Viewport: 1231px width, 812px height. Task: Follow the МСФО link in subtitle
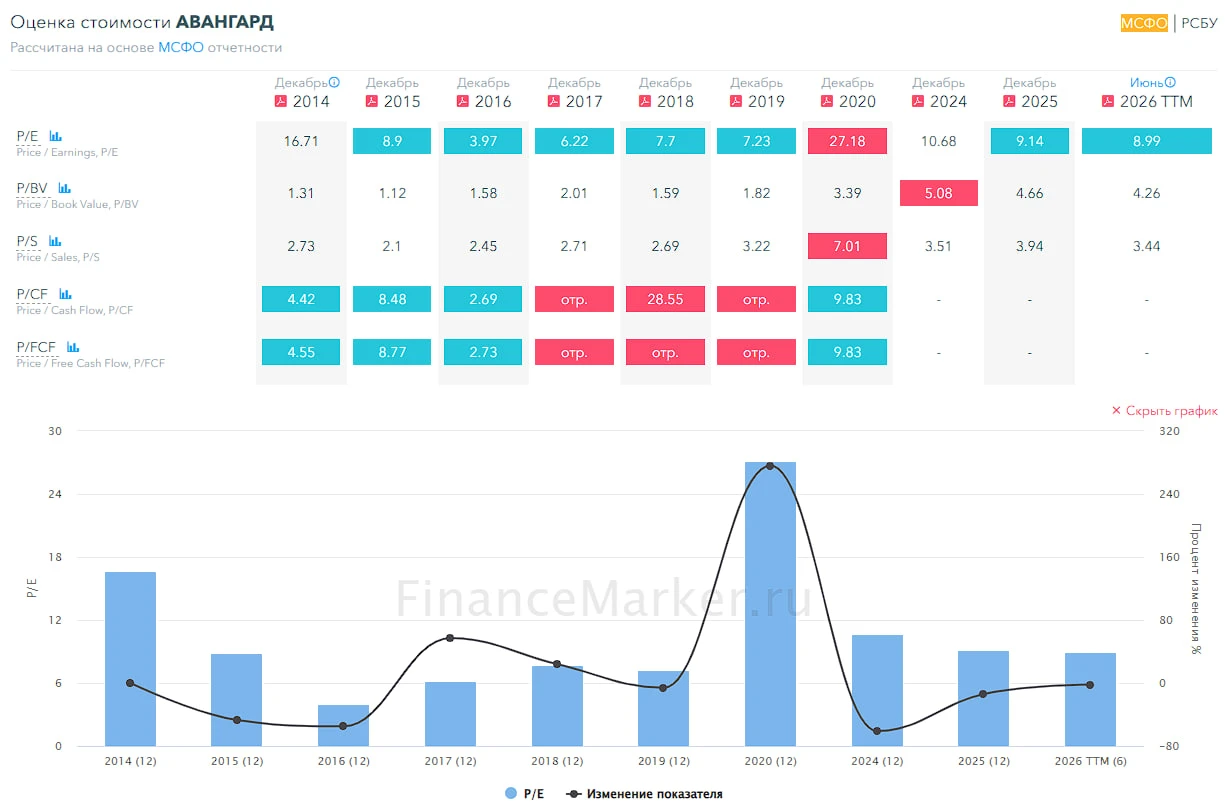181,47
